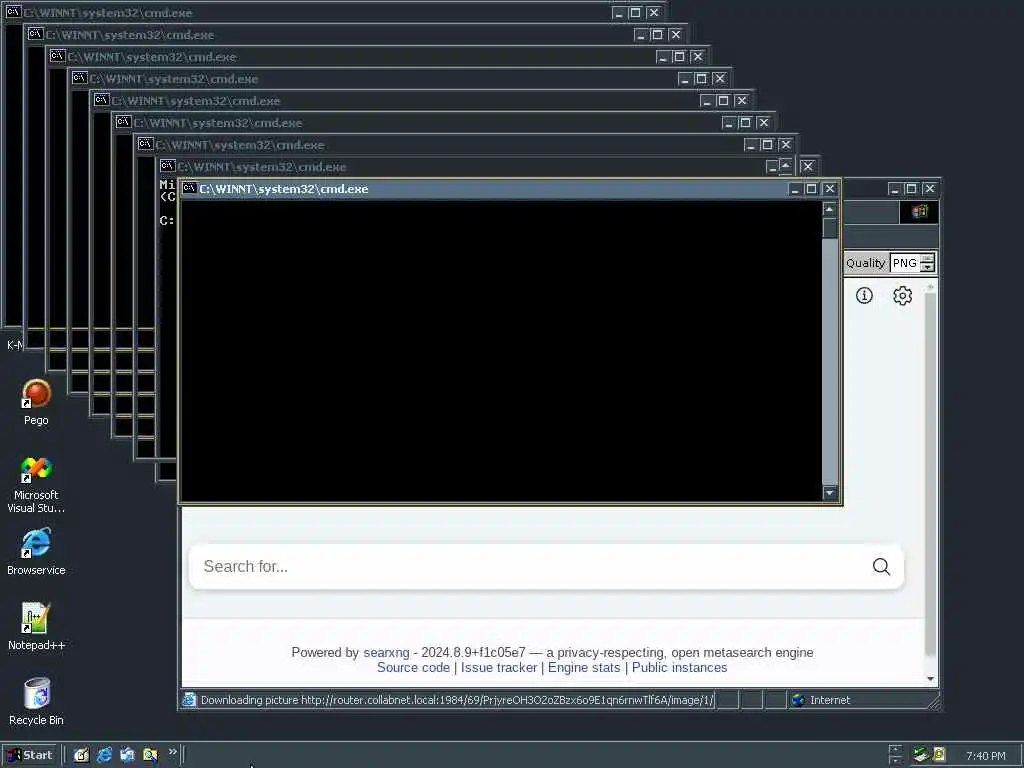
Task: Open the Source code link
Action: pos(413,667)
